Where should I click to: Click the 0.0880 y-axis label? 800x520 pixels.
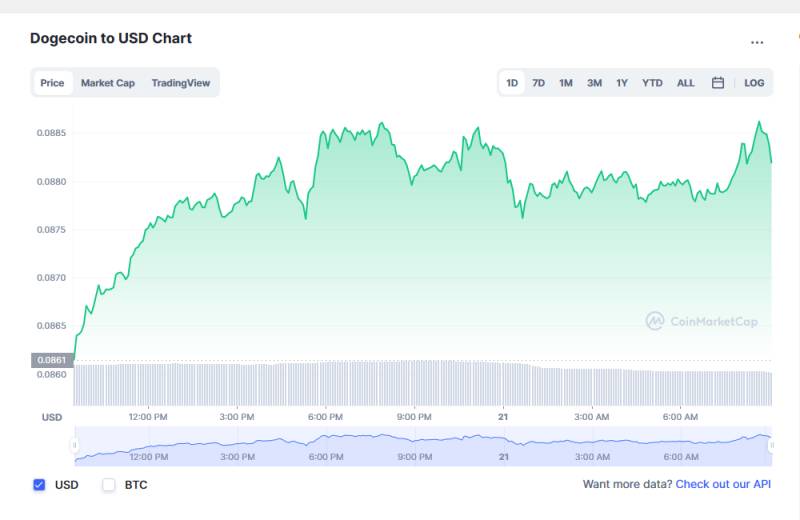52,182
